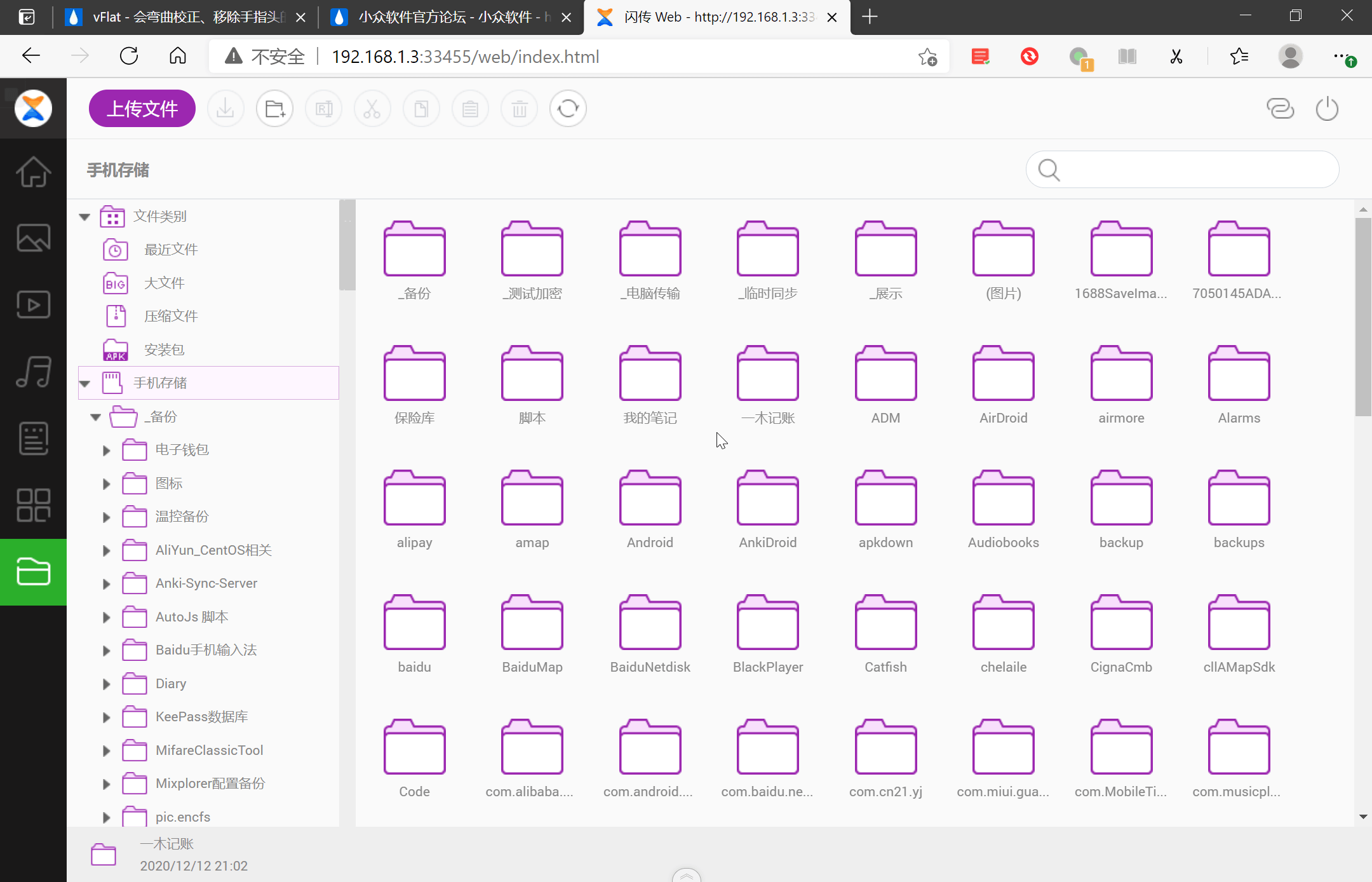Collapse the 文件类别 tree node
This screenshot has width=1372, height=882.
click(x=84, y=217)
